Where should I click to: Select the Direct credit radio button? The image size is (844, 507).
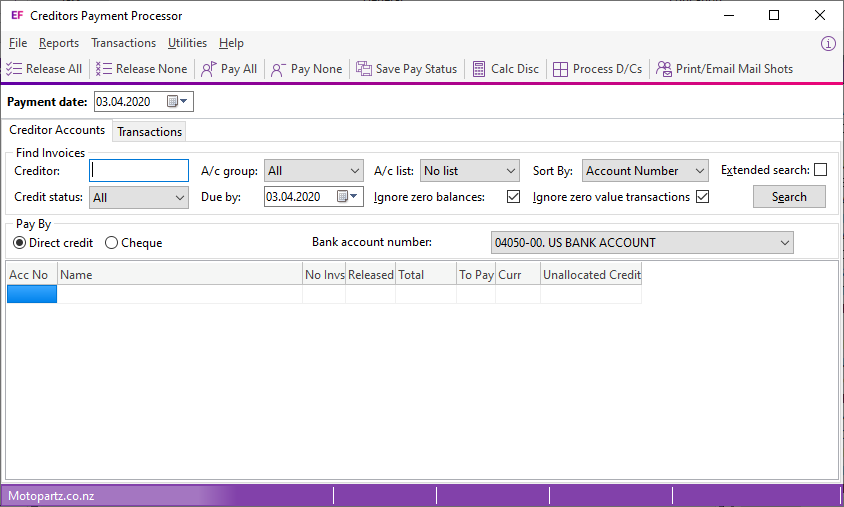click(x=19, y=243)
